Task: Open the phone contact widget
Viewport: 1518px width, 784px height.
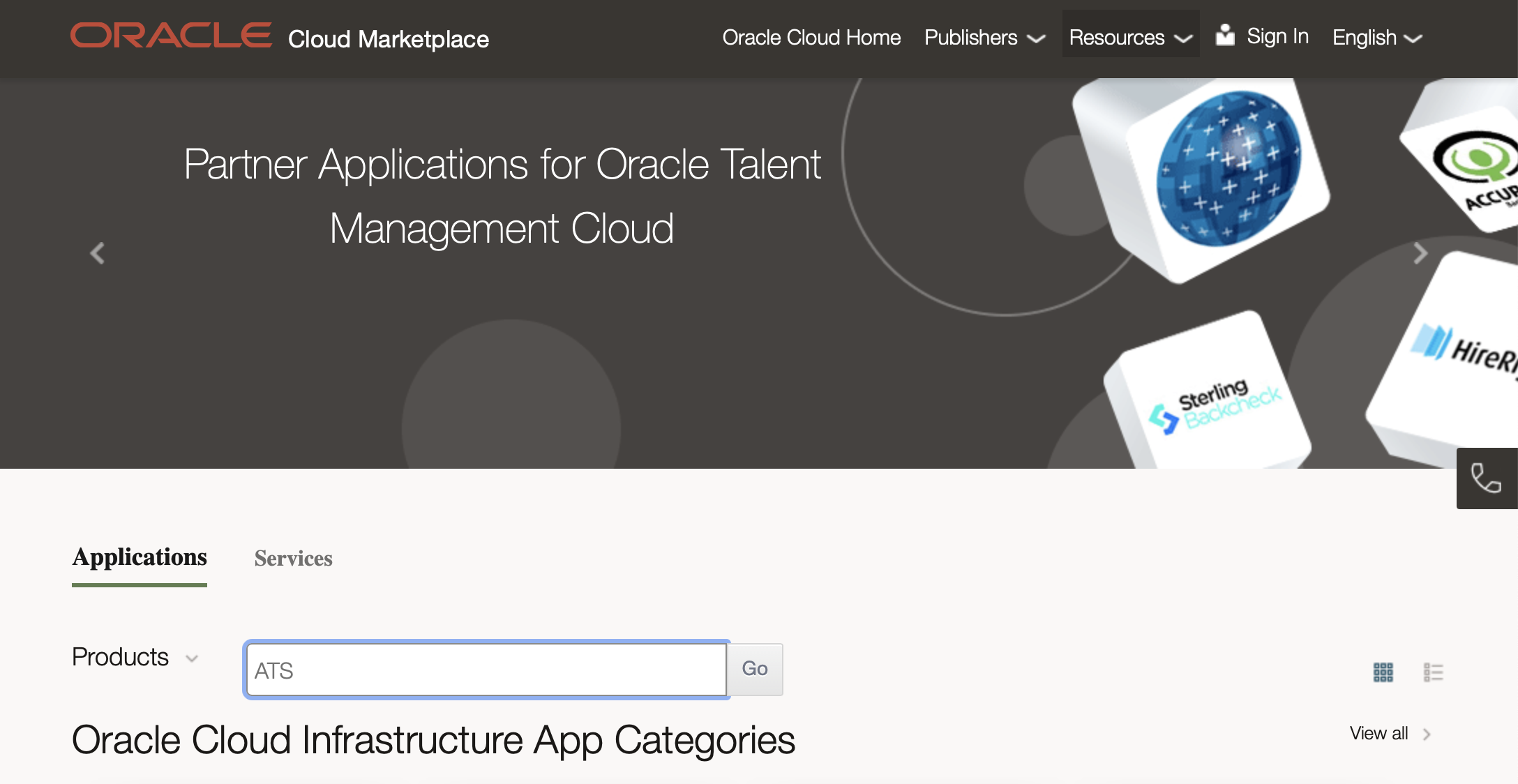Action: click(x=1486, y=478)
